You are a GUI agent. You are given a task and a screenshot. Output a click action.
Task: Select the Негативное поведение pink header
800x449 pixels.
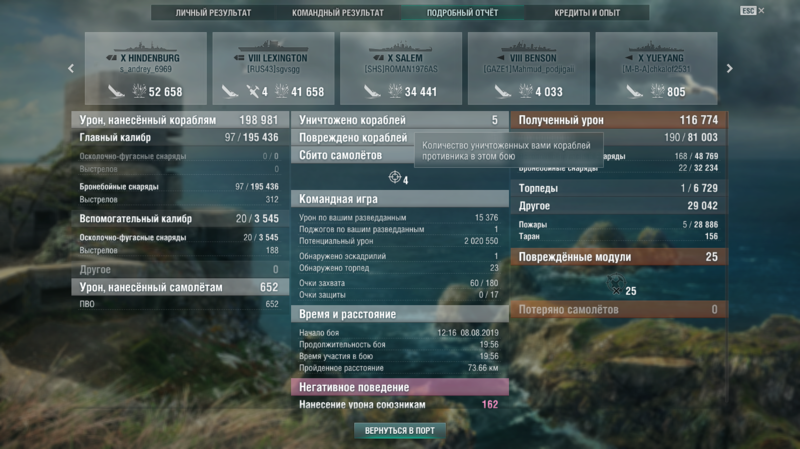[400, 387]
